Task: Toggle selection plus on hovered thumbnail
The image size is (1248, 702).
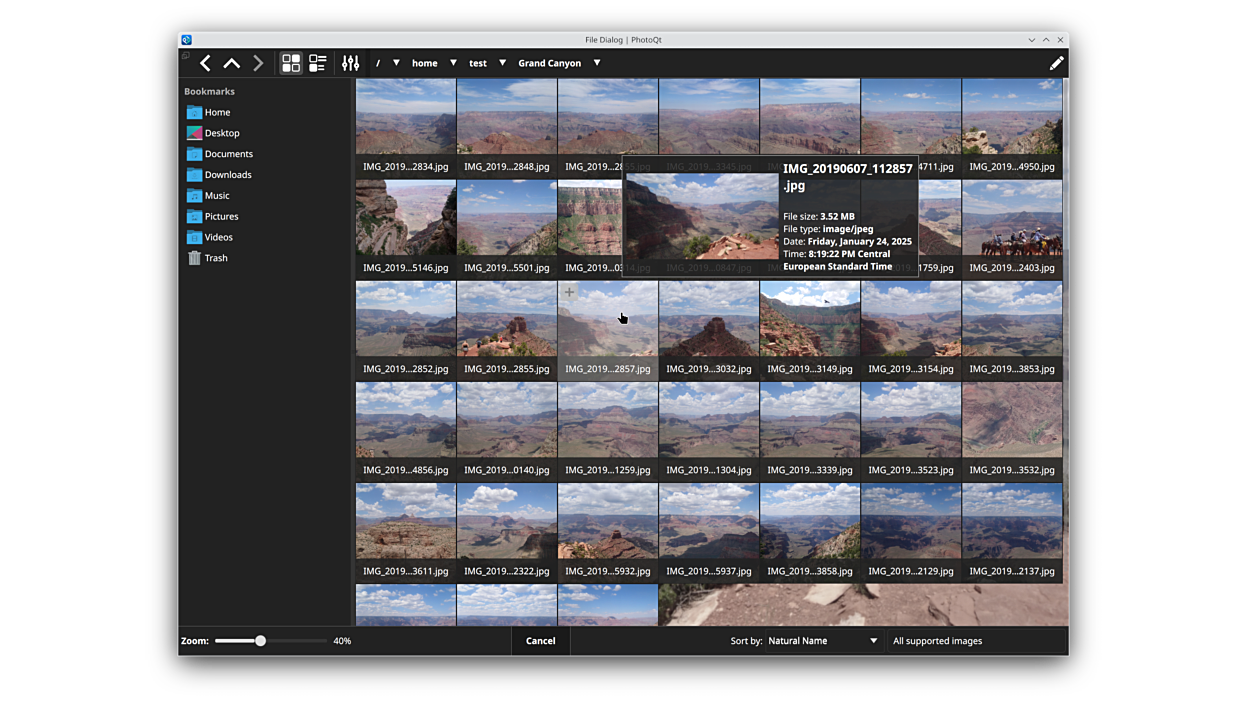Action: click(569, 293)
